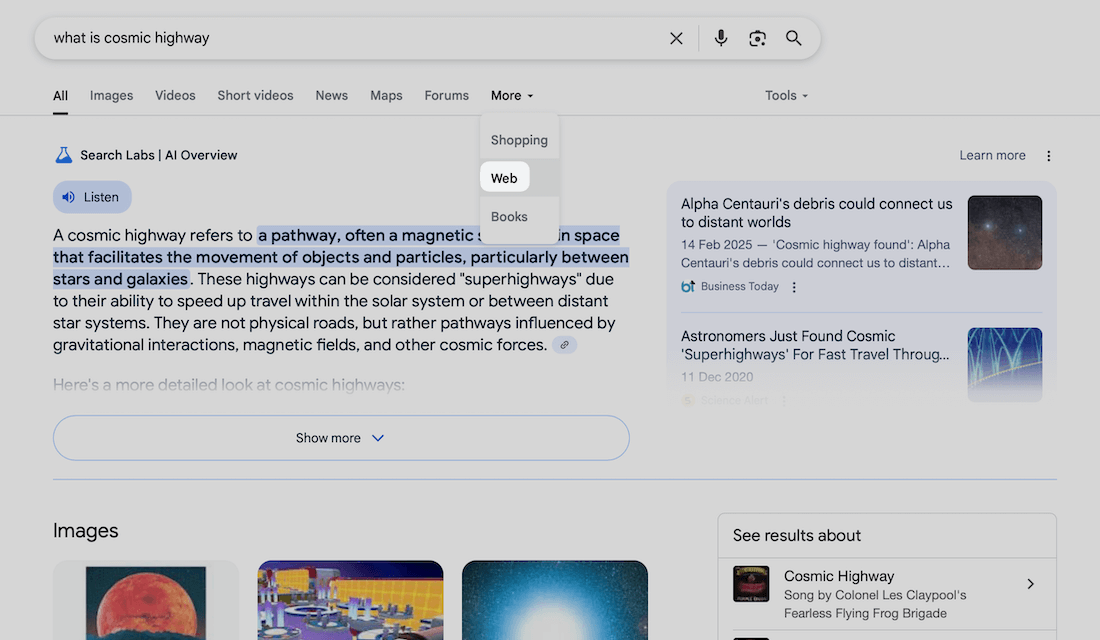Click the magnifying glass search icon
The width and height of the screenshot is (1100, 640).
coord(793,38)
